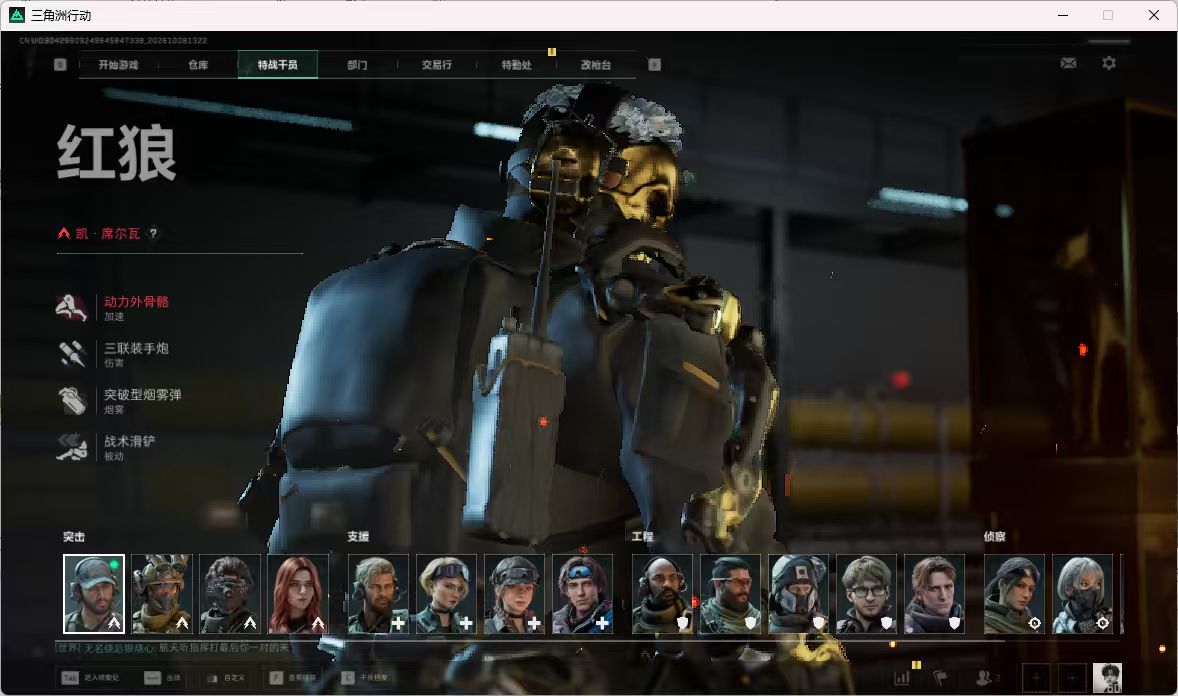1178x696 pixels.
Task: Select the 支援 operator with blue goggles
Action: tap(582, 594)
